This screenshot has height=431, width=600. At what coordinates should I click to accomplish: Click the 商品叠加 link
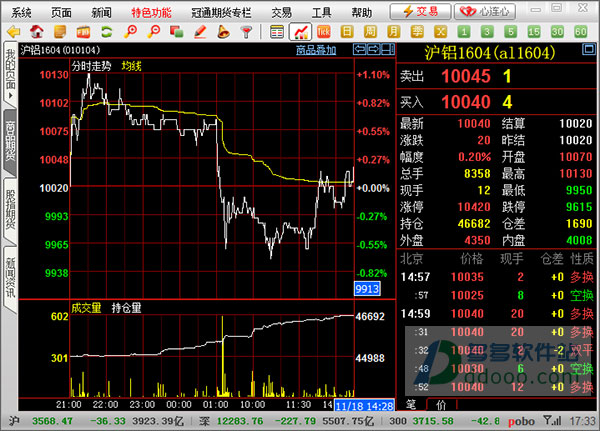click(316, 50)
